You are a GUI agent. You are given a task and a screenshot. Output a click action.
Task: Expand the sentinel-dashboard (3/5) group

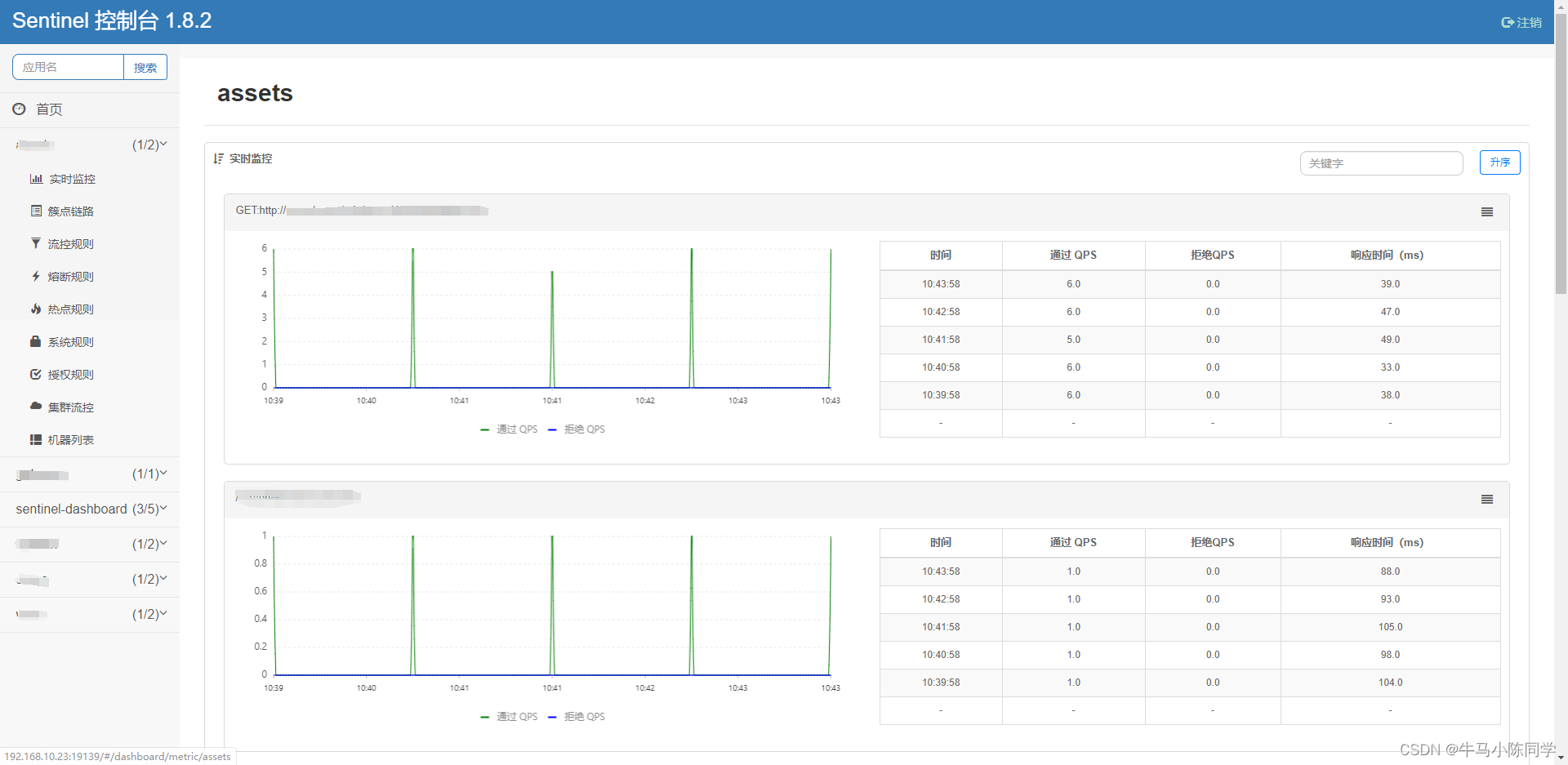pyautogui.click(x=90, y=509)
